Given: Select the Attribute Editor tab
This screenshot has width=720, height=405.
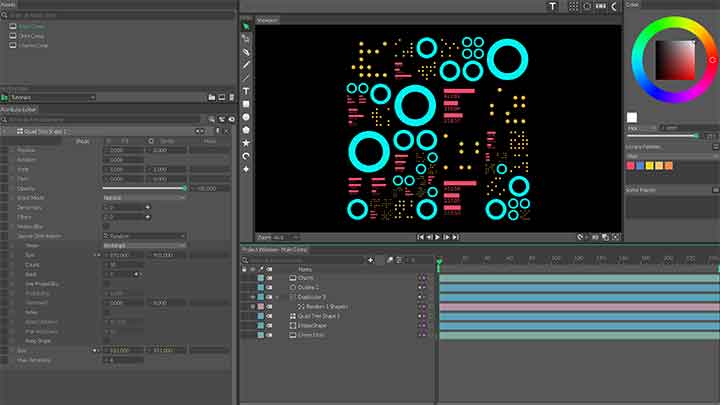Looking at the screenshot, I should tap(19, 110).
